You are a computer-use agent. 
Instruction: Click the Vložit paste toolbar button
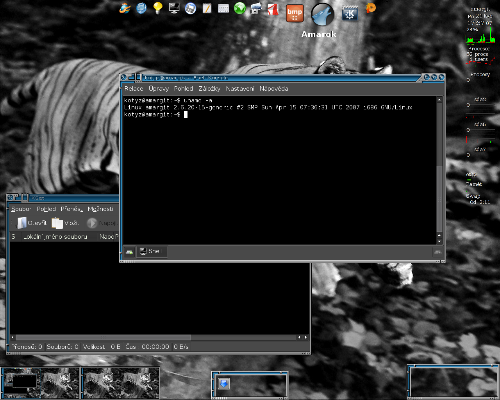(65, 223)
